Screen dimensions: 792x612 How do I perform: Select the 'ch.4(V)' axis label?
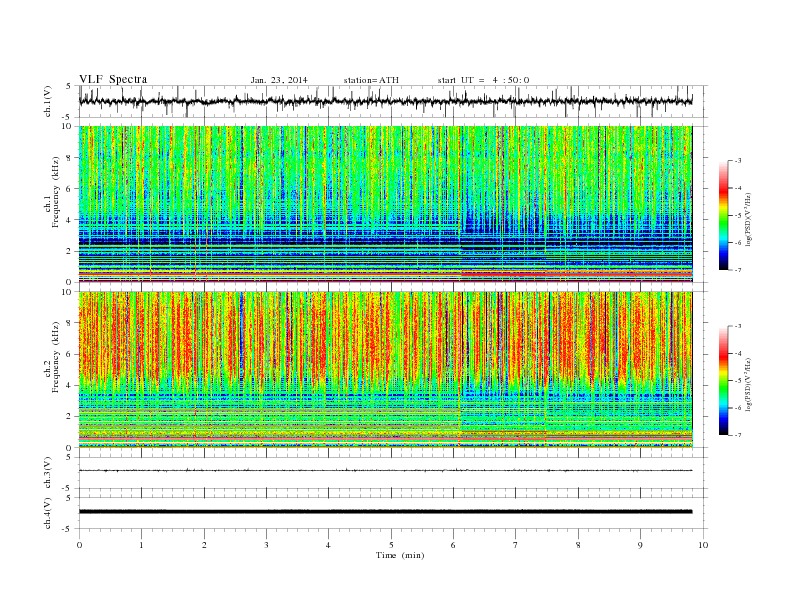tap(48, 514)
